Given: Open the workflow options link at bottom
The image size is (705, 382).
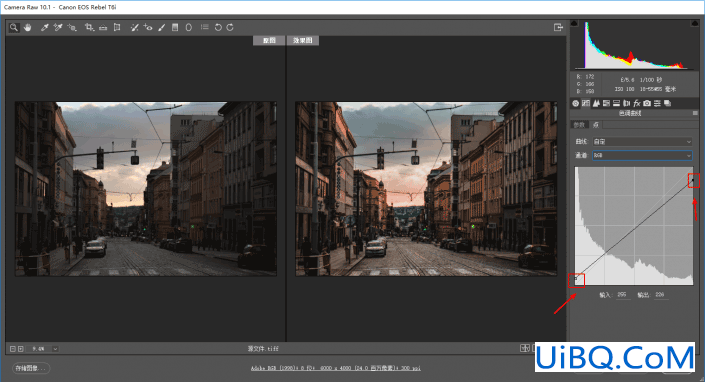Looking at the screenshot, I should click(336, 368).
